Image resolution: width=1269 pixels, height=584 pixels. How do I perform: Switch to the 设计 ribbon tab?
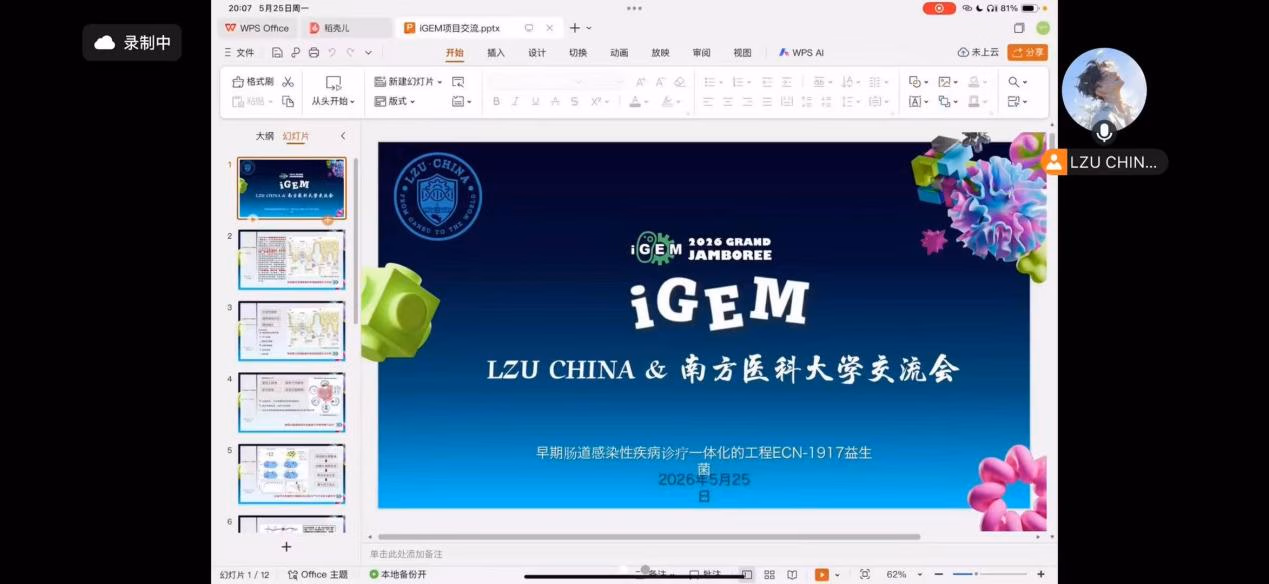[x=537, y=53]
